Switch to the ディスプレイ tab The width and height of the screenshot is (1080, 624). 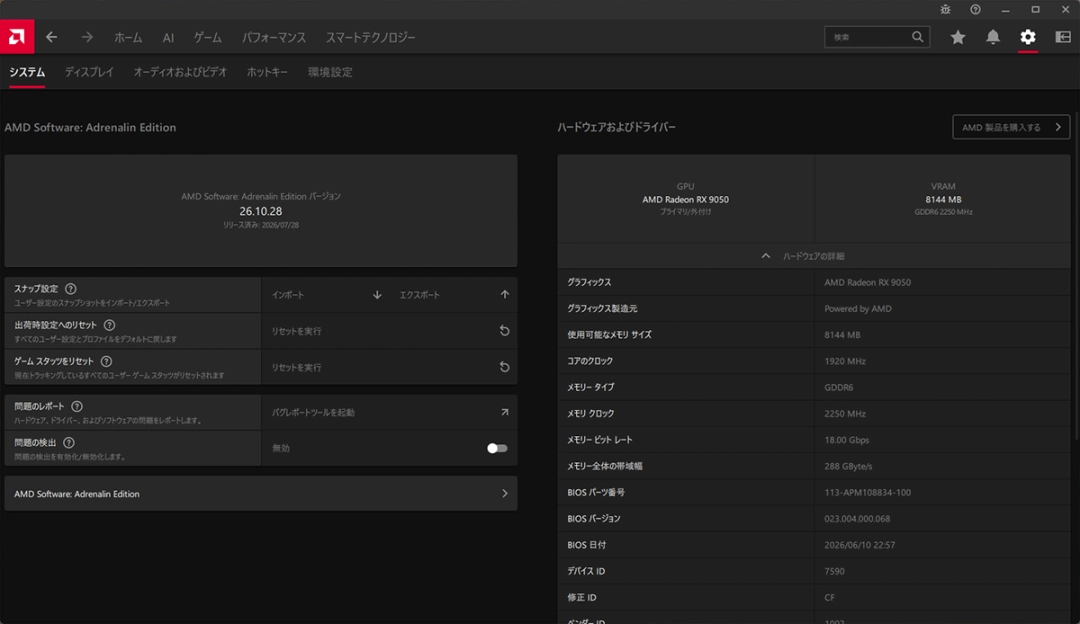click(x=89, y=72)
